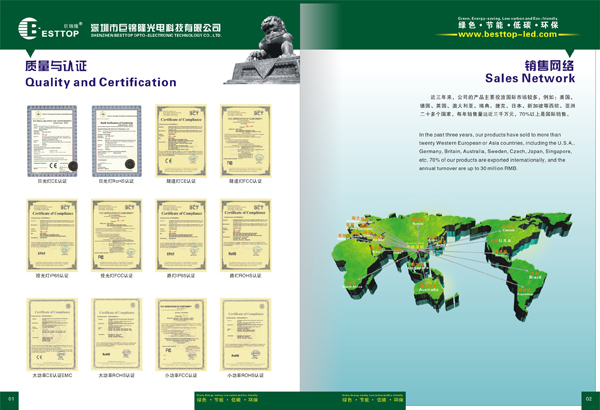Click the English paragraph starting 'In the past three years'

coord(497,152)
